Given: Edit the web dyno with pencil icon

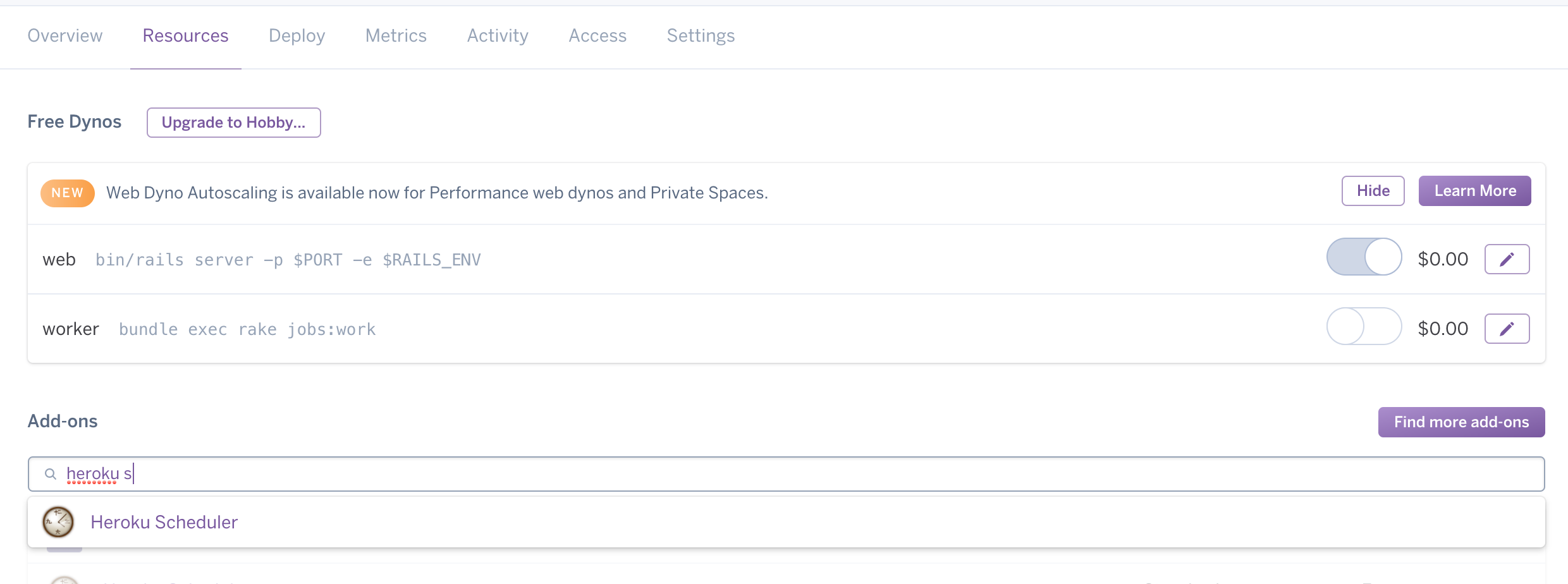Looking at the screenshot, I should coord(1507,259).
